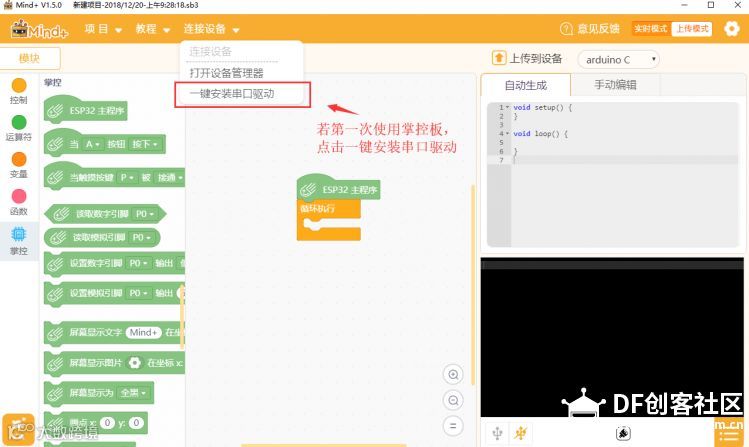The width and height of the screenshot is (749, 447).
Task: Click the Mind+ text field in 屏幕显示文字 block
Action: (144, 332)
